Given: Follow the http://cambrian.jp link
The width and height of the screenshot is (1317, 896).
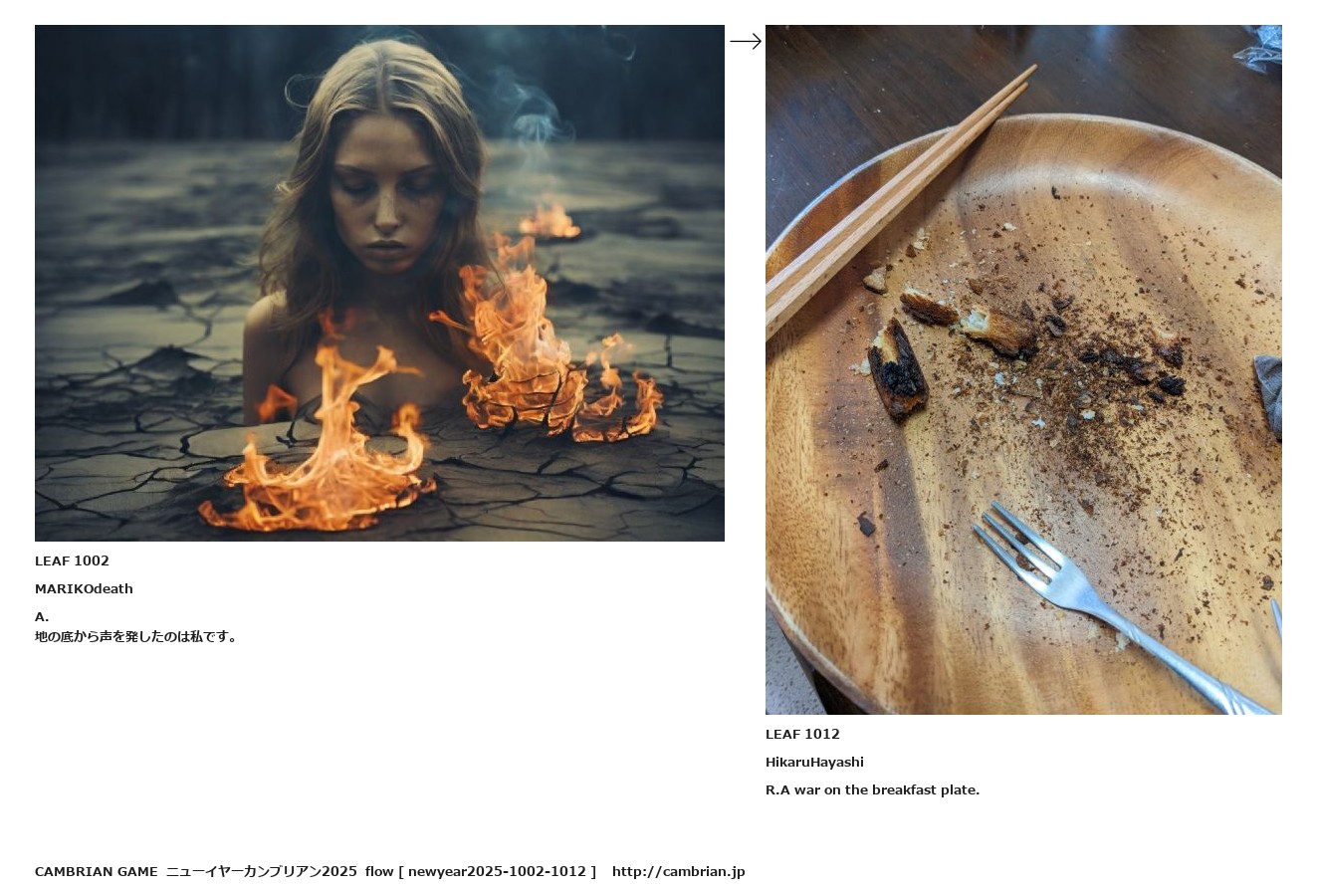Looking at the screenshot, I should (678, 871).
